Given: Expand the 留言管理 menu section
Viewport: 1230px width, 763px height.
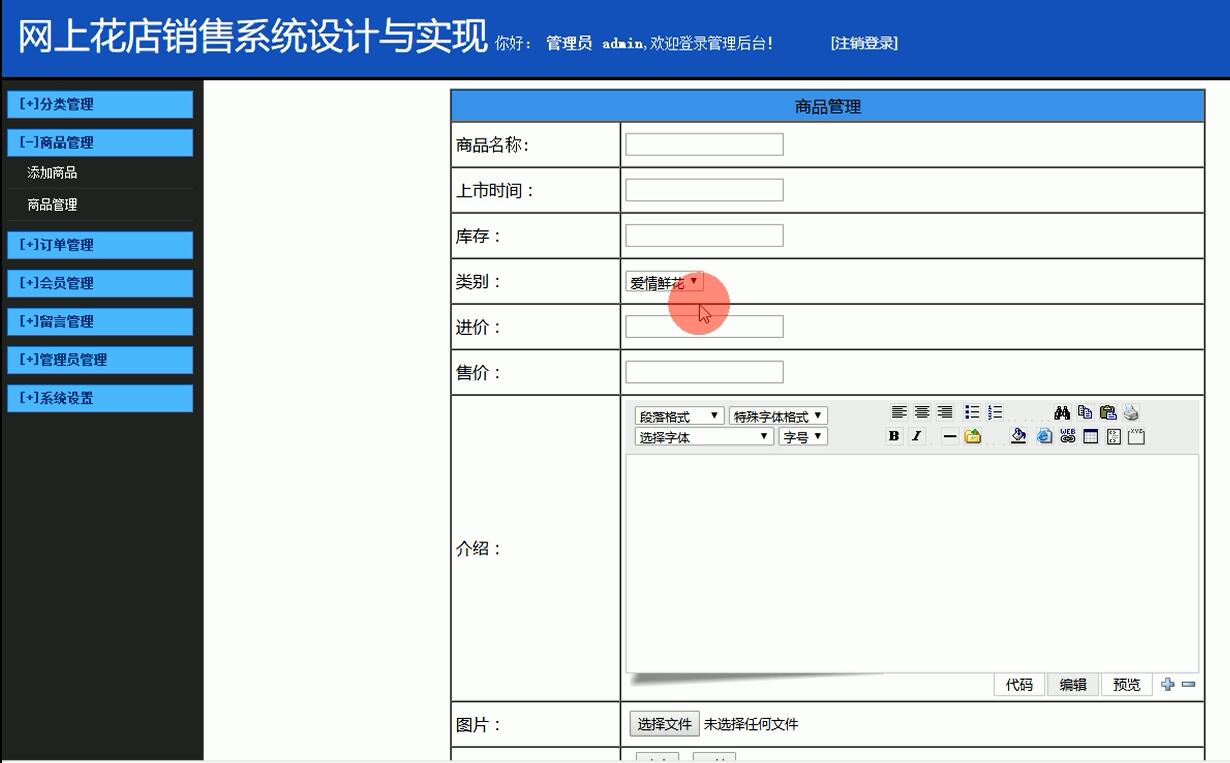Looking at the screenshot, I should [x=99, y=321].
